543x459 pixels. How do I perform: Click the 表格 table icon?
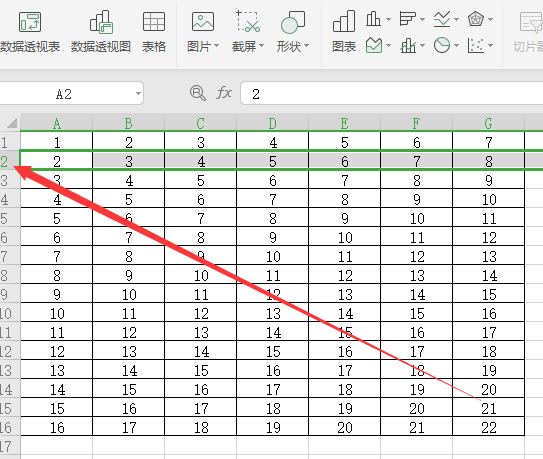[x=154, y=32]
